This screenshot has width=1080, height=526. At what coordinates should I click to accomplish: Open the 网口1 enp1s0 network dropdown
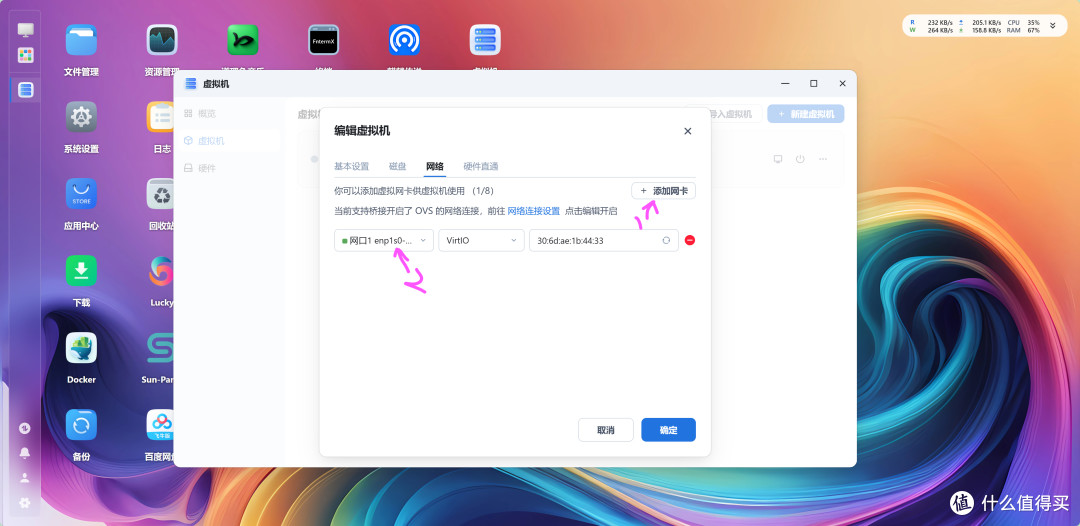(384, 240)
